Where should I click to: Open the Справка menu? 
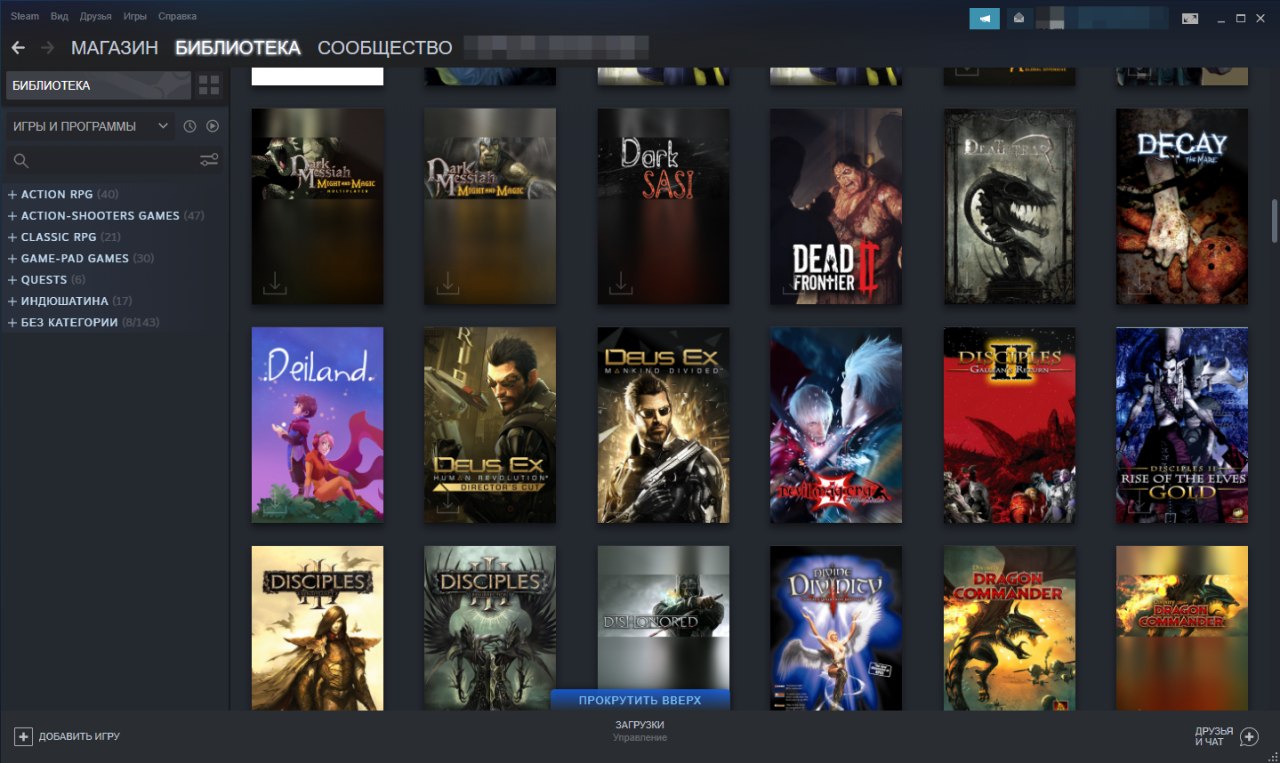tap(177, 16)
